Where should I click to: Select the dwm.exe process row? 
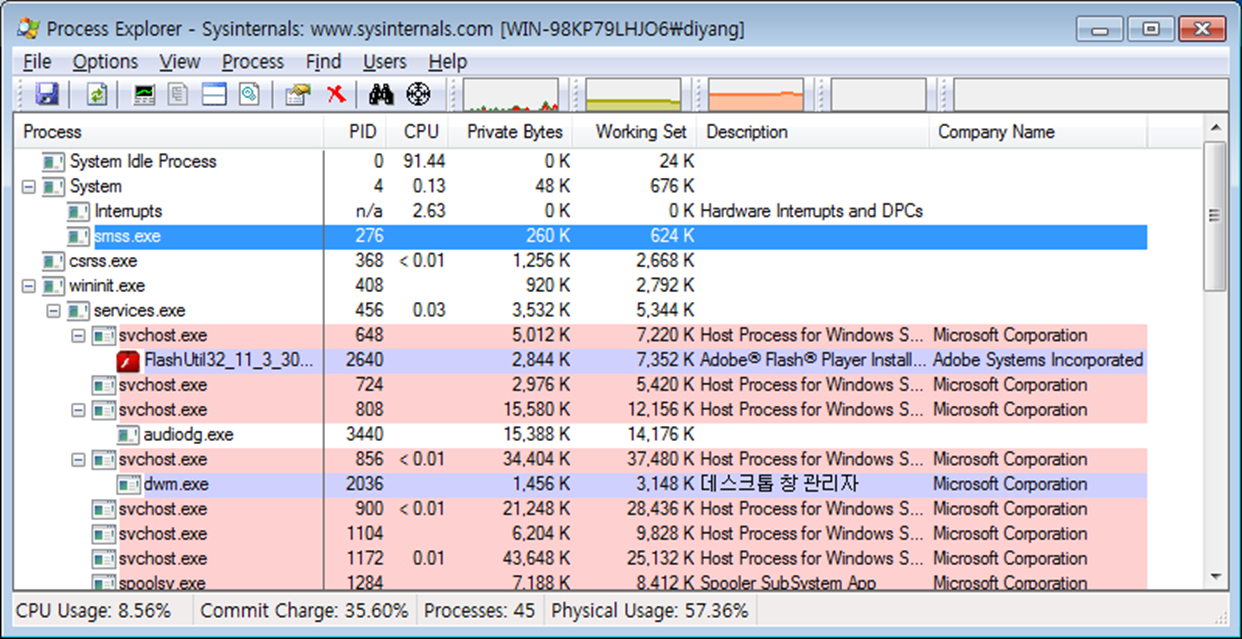click(x=580, y=485)
